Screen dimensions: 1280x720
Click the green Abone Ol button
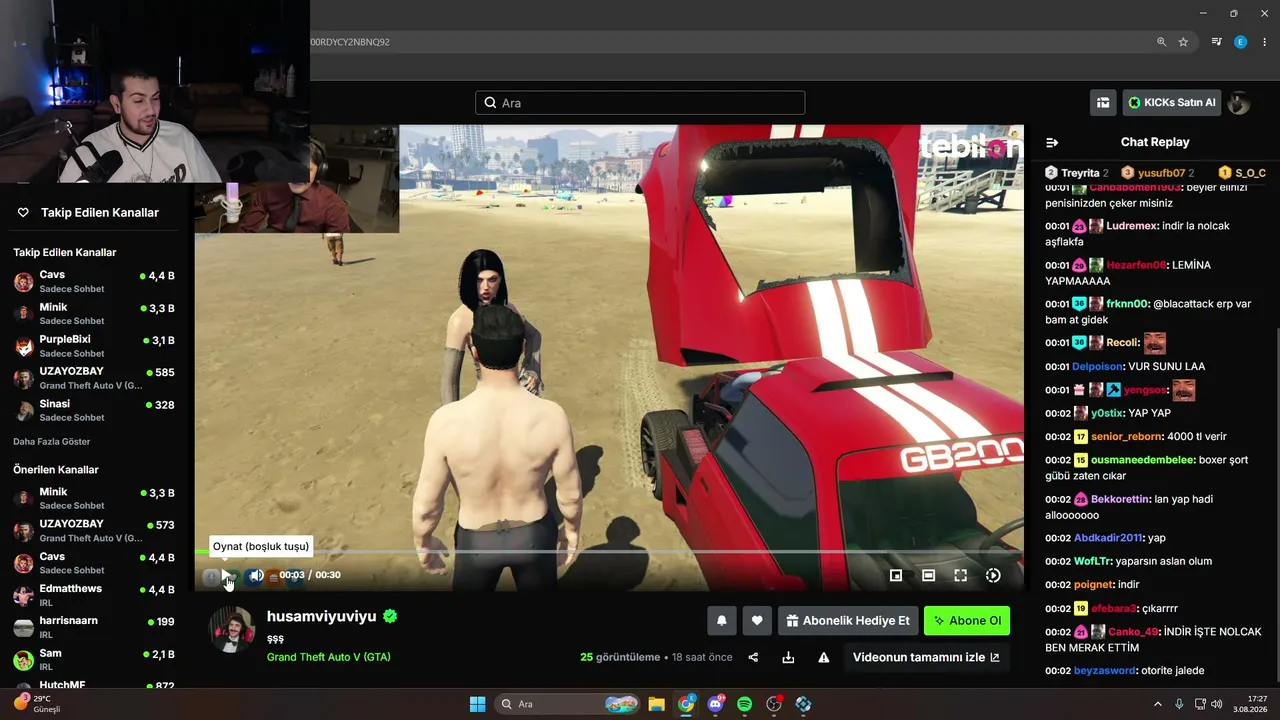967,621
